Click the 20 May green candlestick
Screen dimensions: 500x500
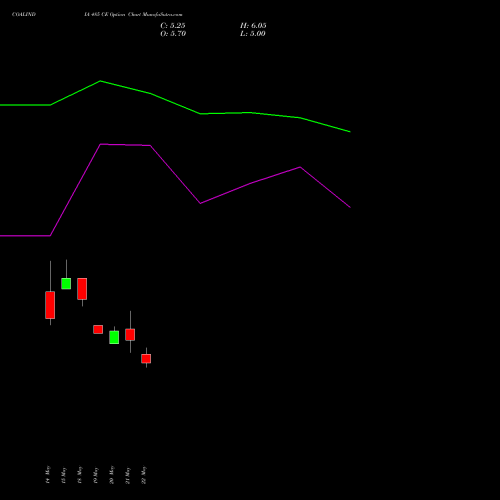coord(114,337)
